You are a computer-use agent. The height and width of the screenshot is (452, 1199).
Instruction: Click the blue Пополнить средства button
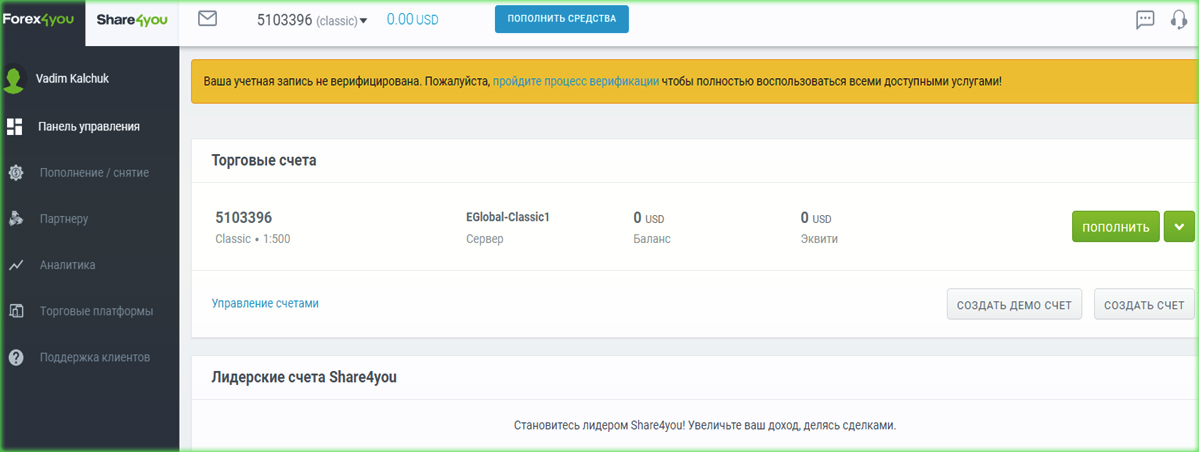coord(561,19)
